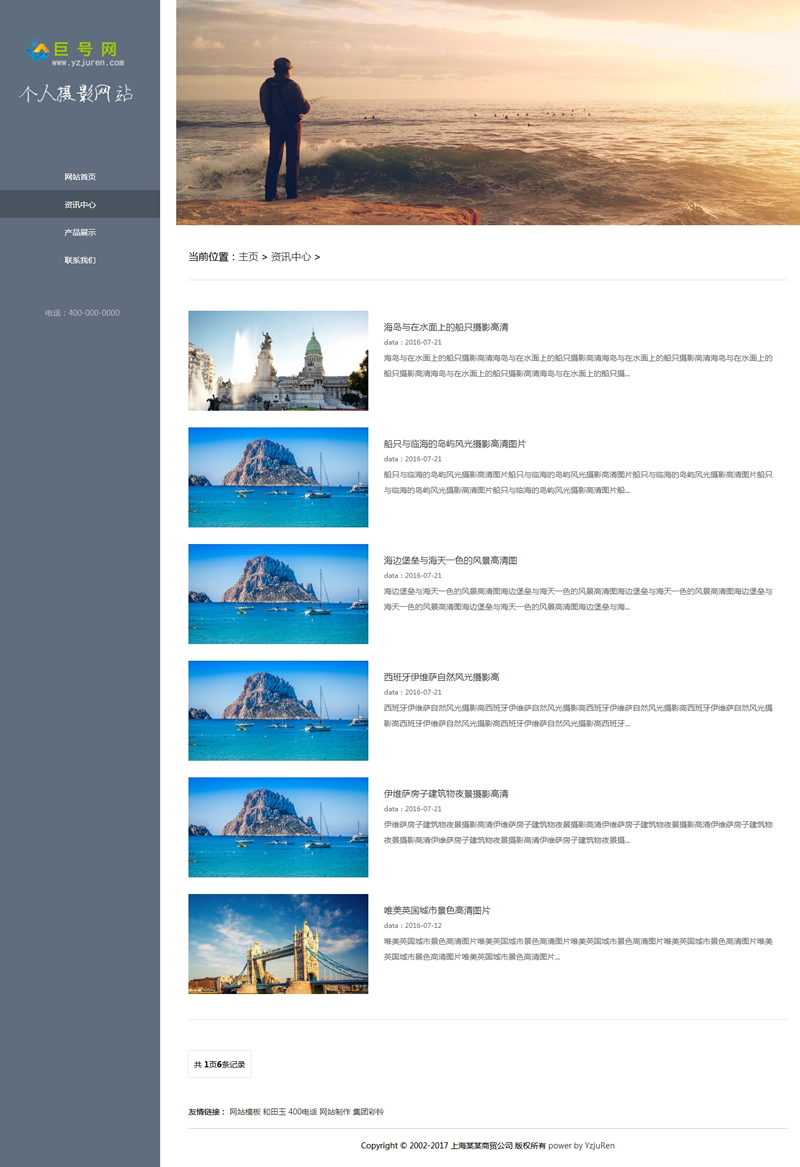
Task: Click the thumbnail beside 西班牙伊维萨自然风光摄影高
Action: tap(278, 710)
